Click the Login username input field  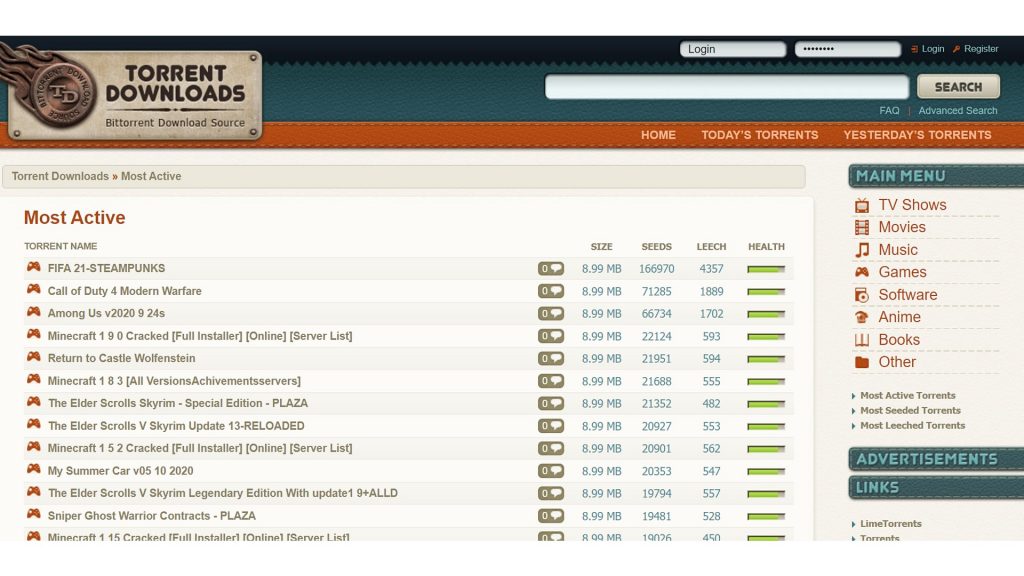coord(732,49)
